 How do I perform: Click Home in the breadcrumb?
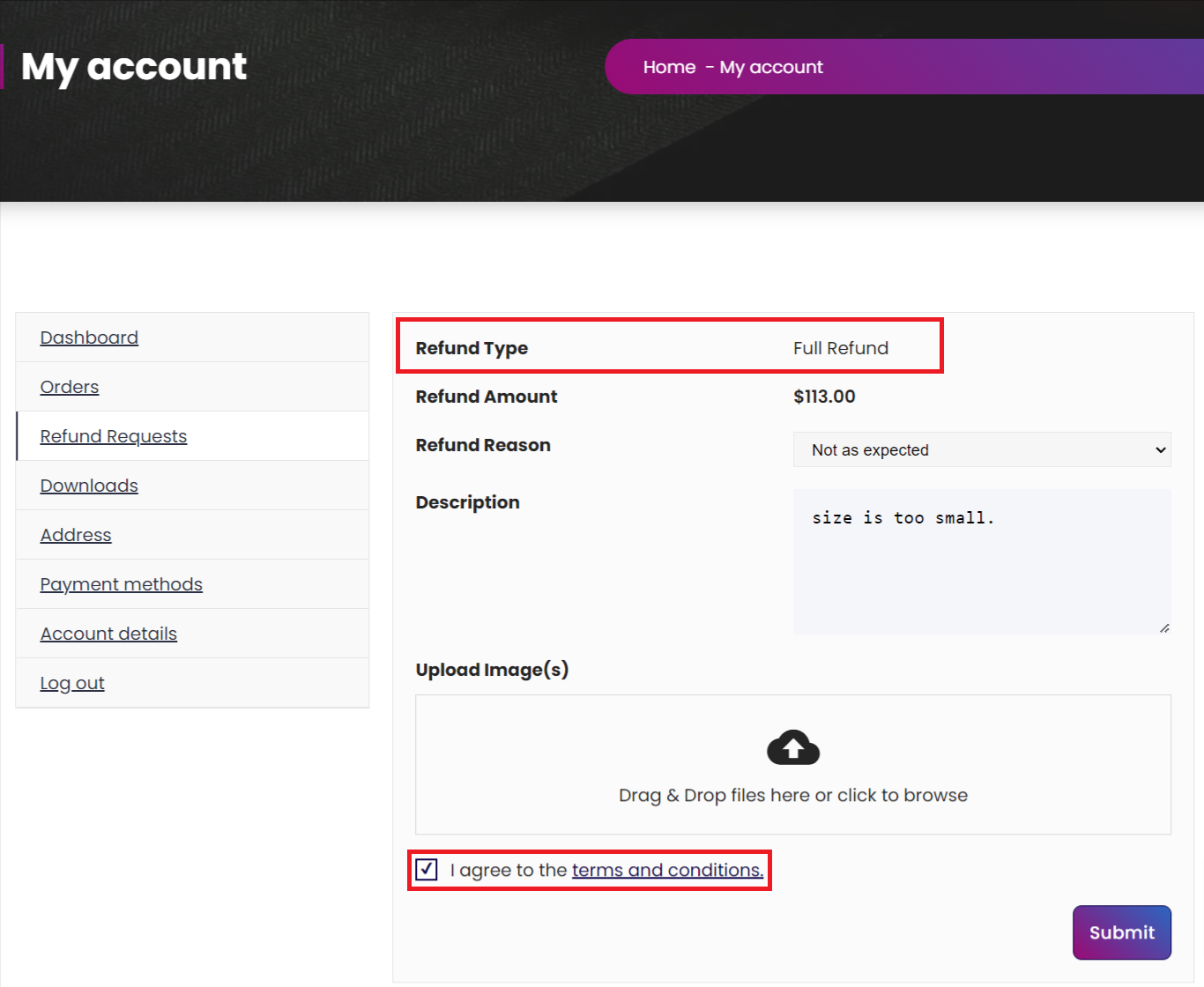669,66
